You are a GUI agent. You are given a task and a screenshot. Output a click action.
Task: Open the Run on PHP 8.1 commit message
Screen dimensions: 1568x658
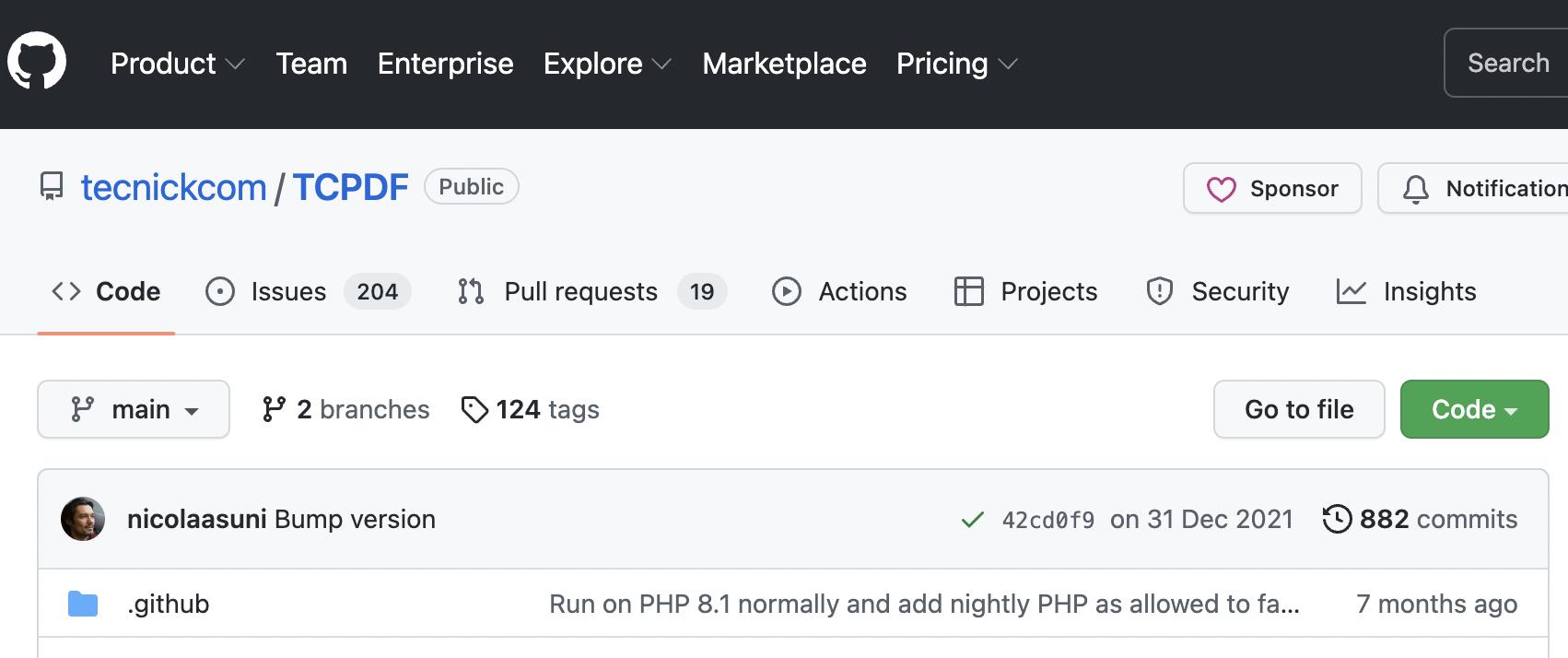pos(924,604)
